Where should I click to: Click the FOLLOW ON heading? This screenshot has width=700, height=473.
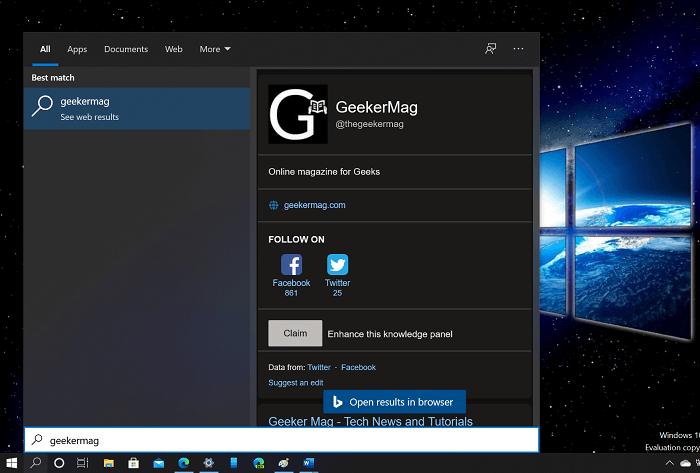[x=296, y=240]
